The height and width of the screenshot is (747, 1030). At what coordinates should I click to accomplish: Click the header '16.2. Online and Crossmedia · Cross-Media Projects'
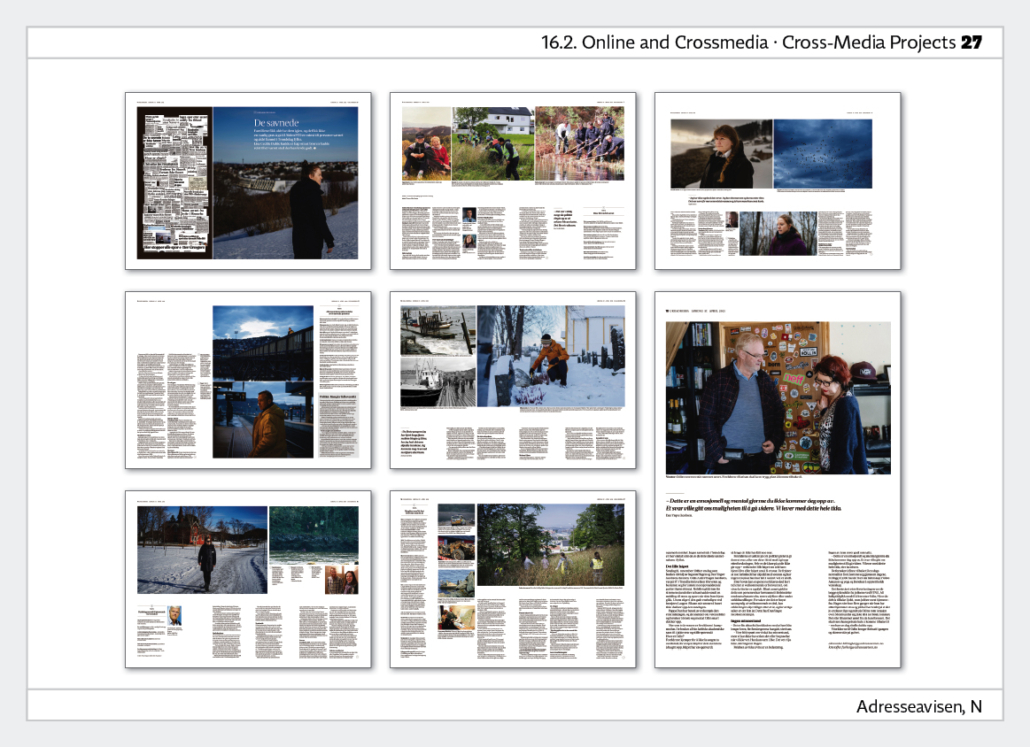[x=748, y=43]
